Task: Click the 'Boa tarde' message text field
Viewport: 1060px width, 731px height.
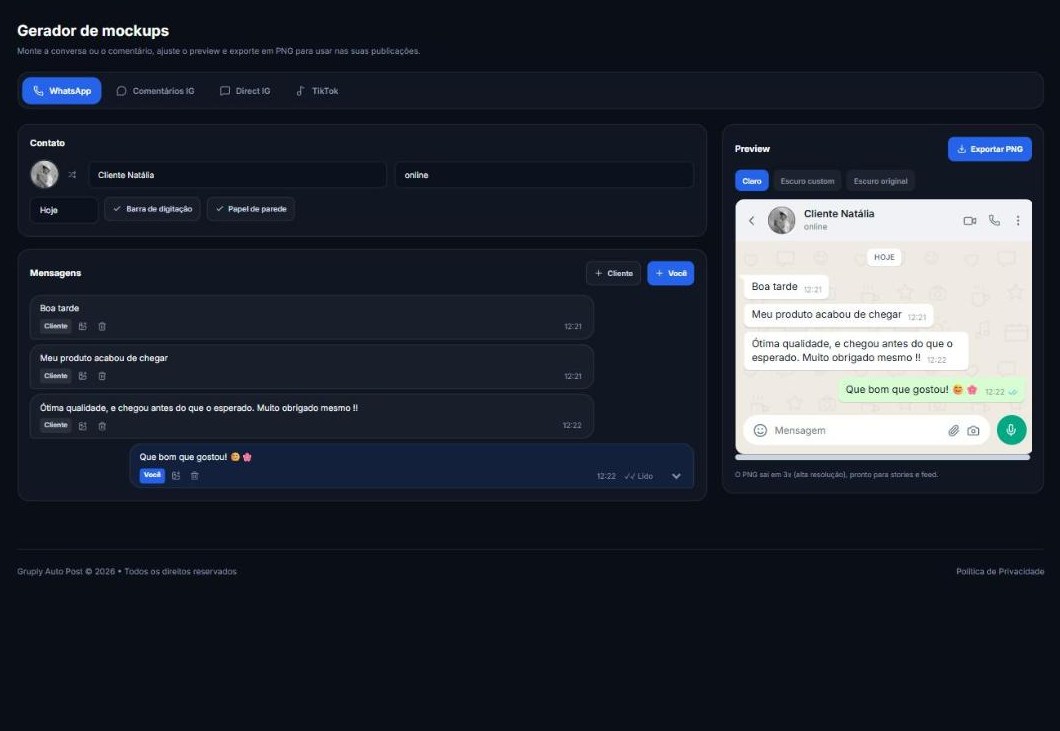Action: coord(311,308)
